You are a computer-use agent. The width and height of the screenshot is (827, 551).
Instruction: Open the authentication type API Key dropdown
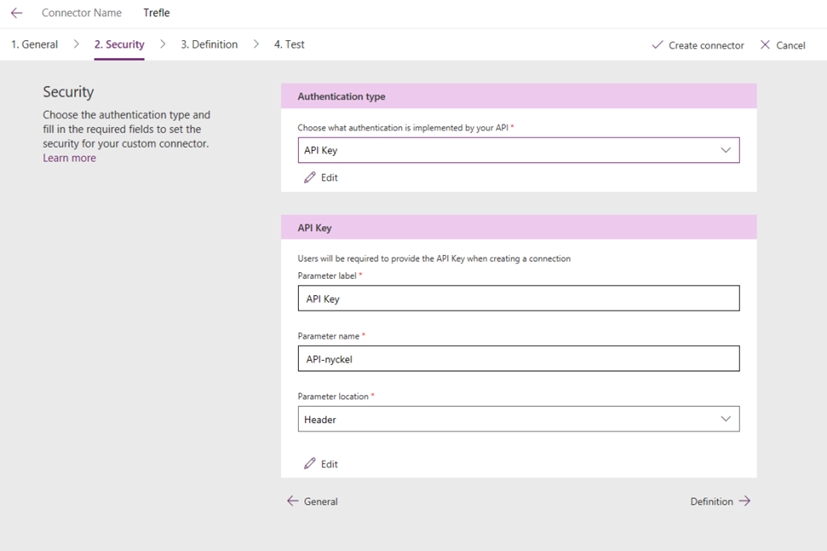518,150
